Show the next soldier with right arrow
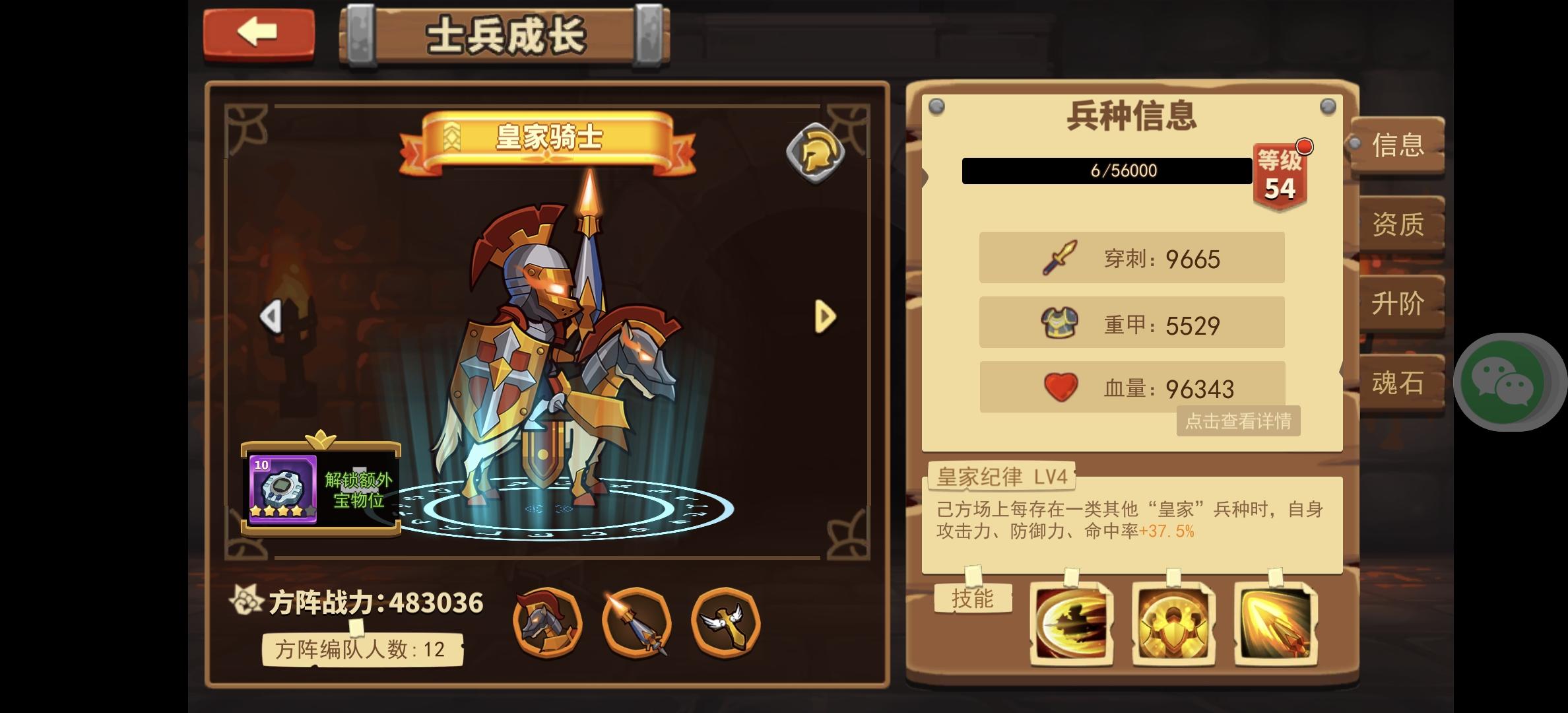 coord(825,317)
